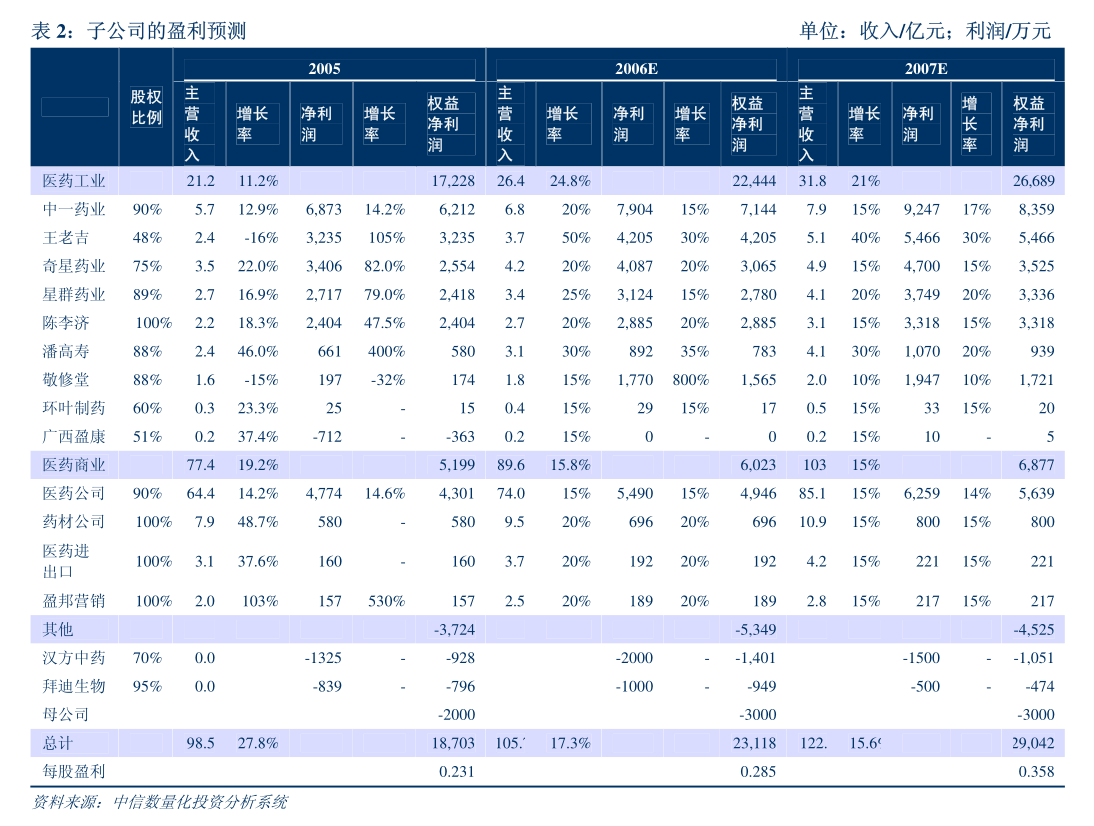Click the 王老吉 row label
This screenshot has width=1094, height=826.
[x=66, y=238]
